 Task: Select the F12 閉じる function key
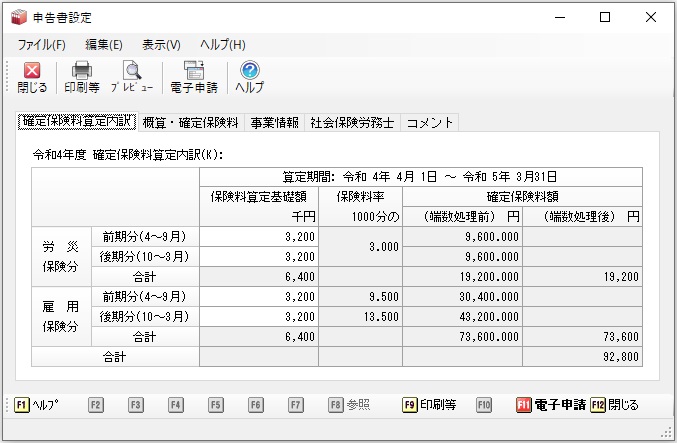(614, 405)
